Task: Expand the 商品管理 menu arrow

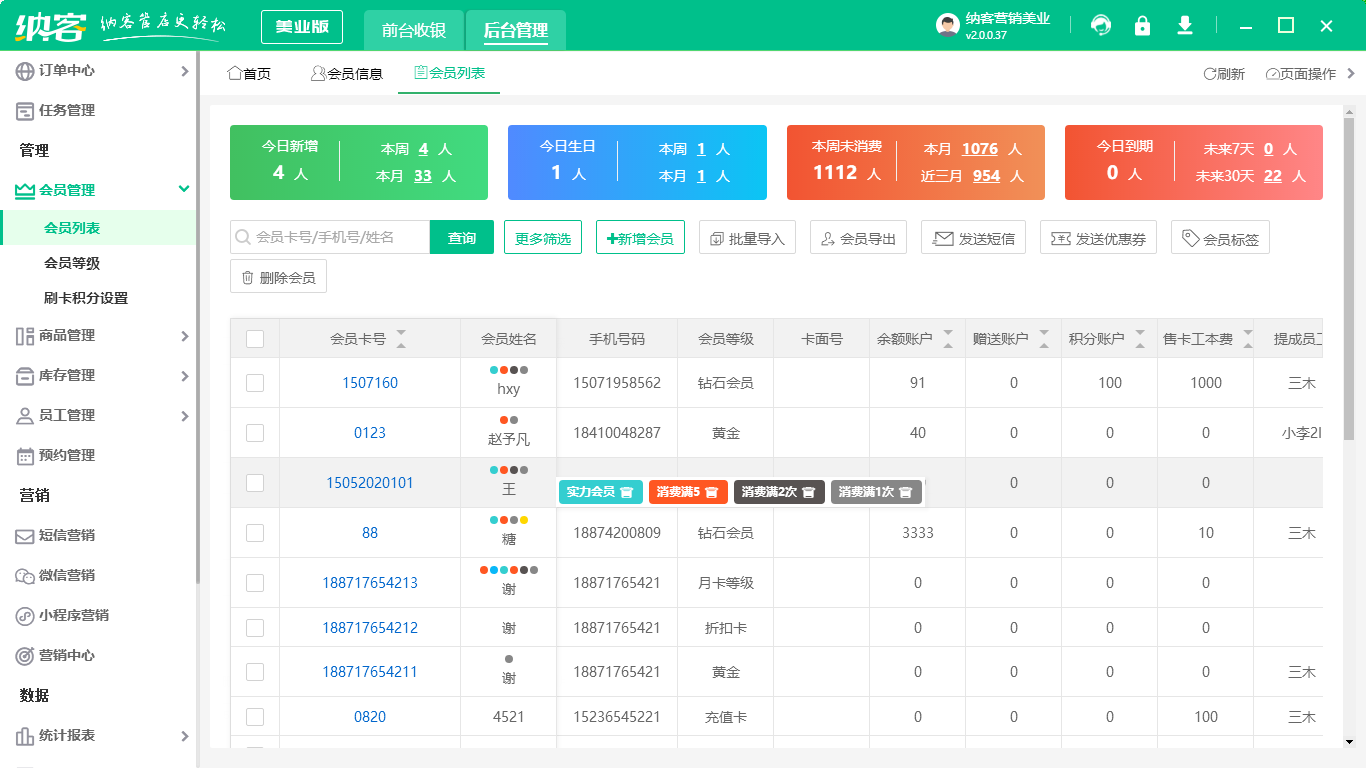Action: [x=184, y=336]
